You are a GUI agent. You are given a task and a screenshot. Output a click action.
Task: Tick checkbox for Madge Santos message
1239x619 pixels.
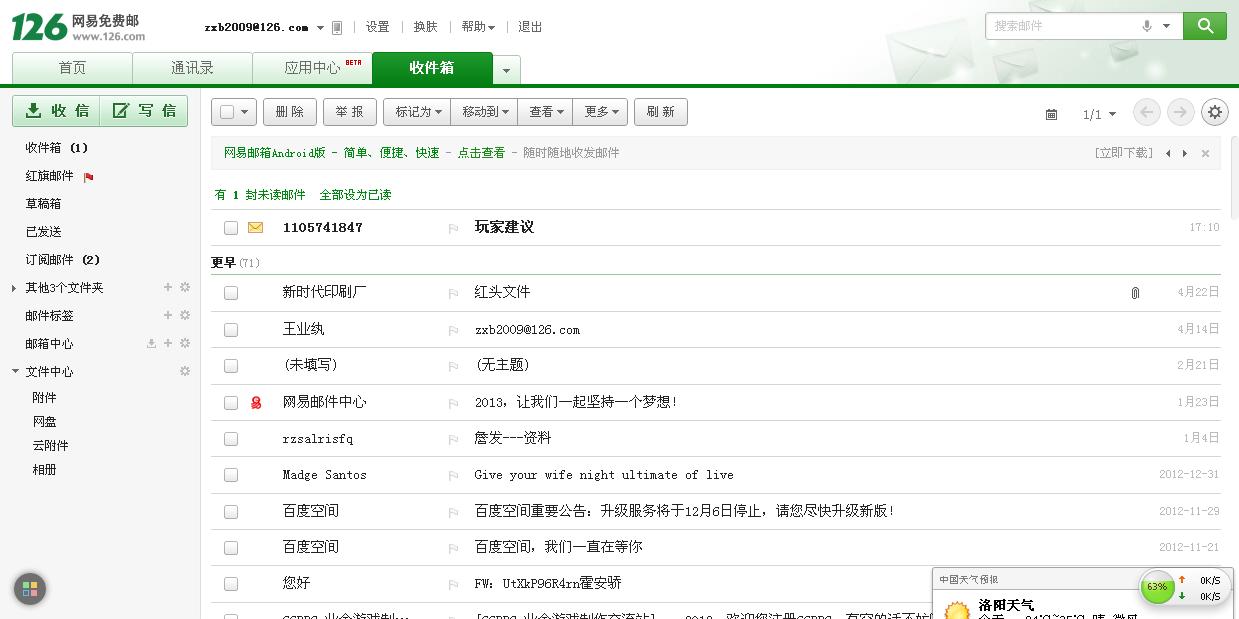point(231,476)
